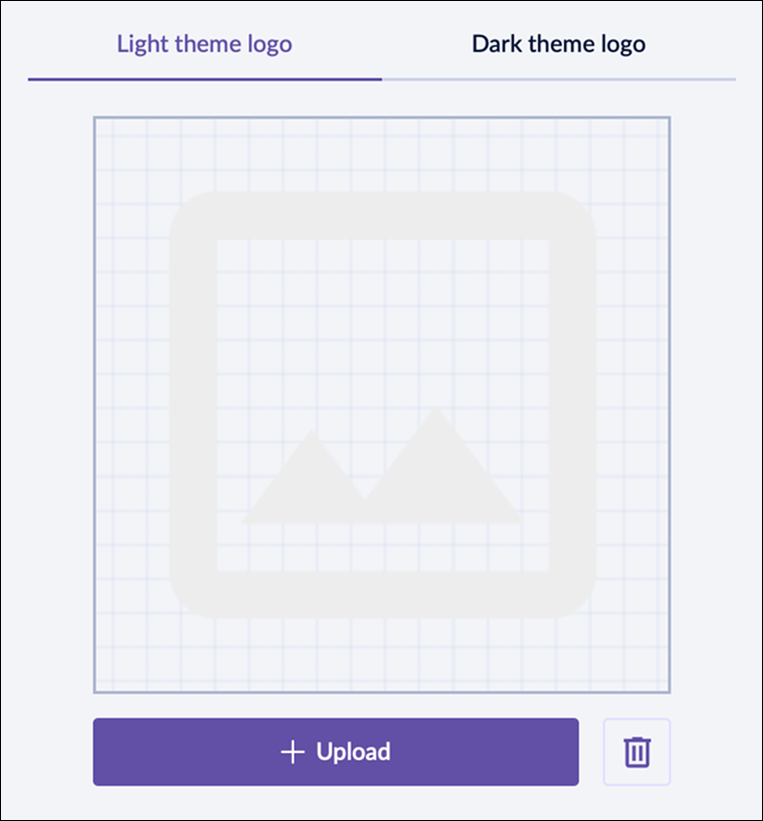Viewport: 763px width, 821px height.
Task: Show the Light theme logo panel
Action: (x=204, y=44)
